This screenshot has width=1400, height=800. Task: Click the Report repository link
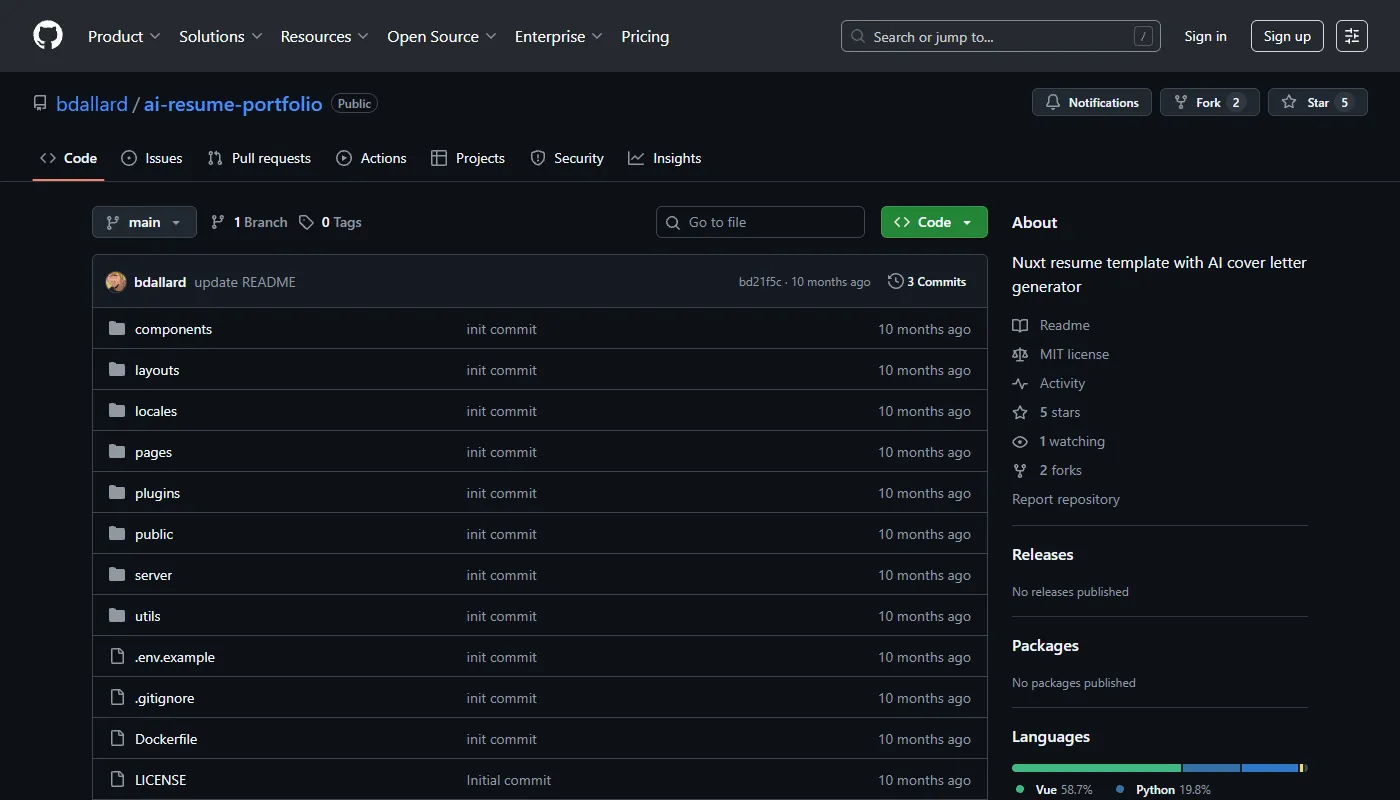1066,499
